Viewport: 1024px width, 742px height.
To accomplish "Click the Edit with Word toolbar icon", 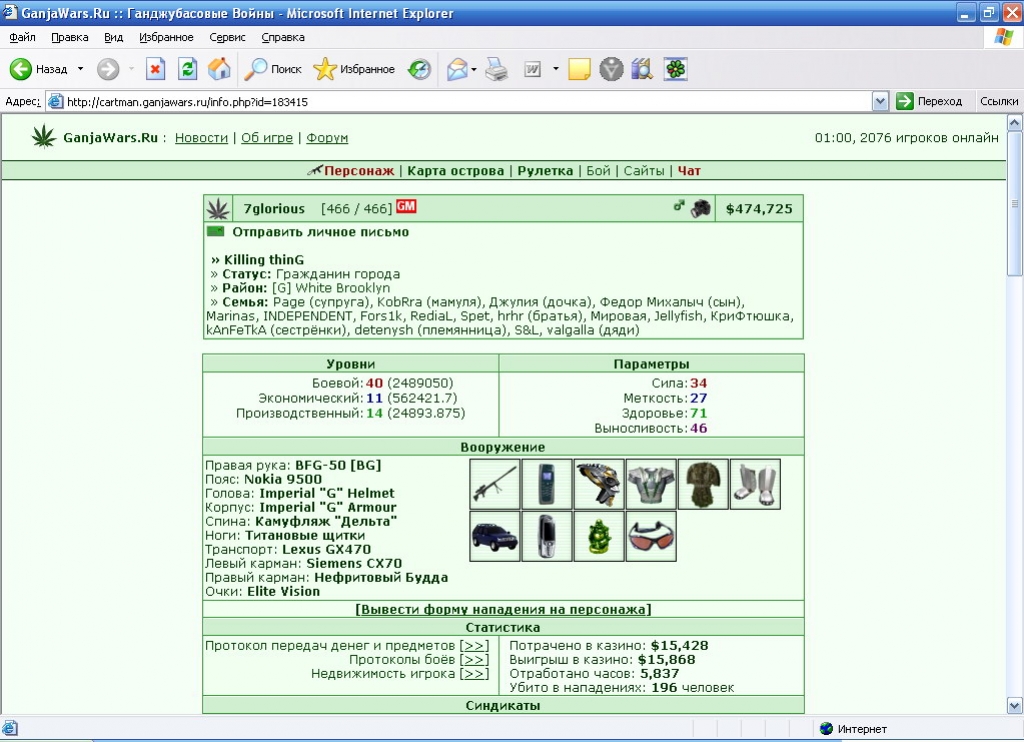I will pos(533,69).
